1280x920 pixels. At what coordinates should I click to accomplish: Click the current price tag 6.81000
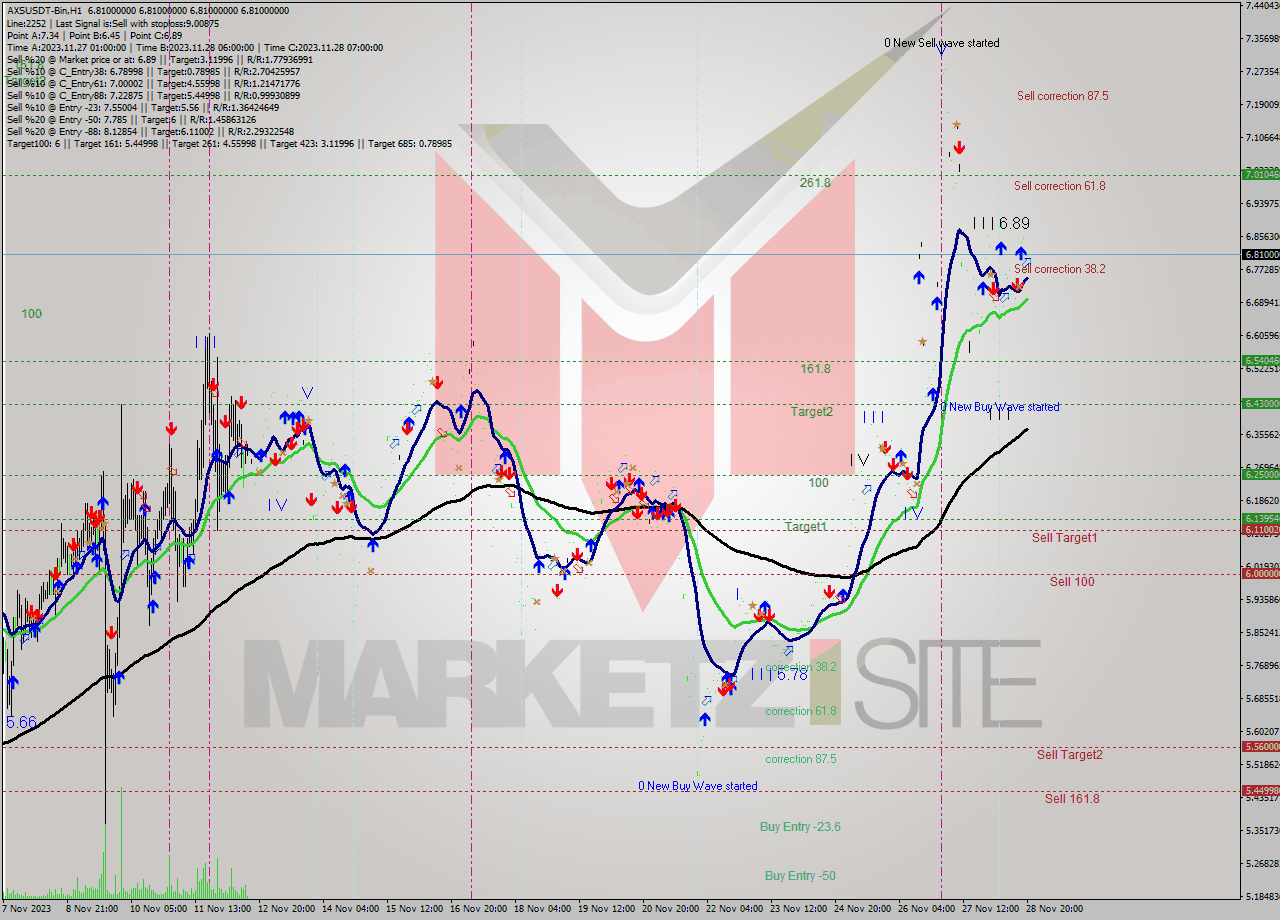point(1260,254)
